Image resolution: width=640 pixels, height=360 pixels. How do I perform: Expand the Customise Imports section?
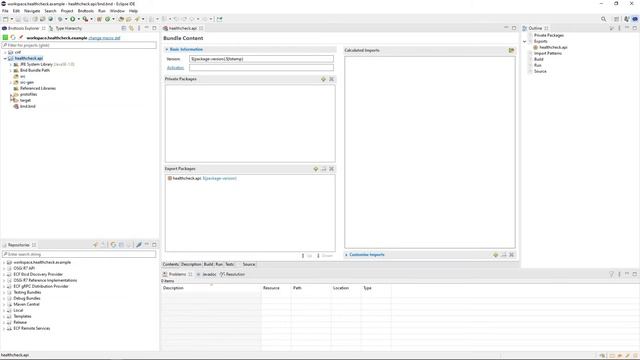pyautogui.click(x=346, y=255)
